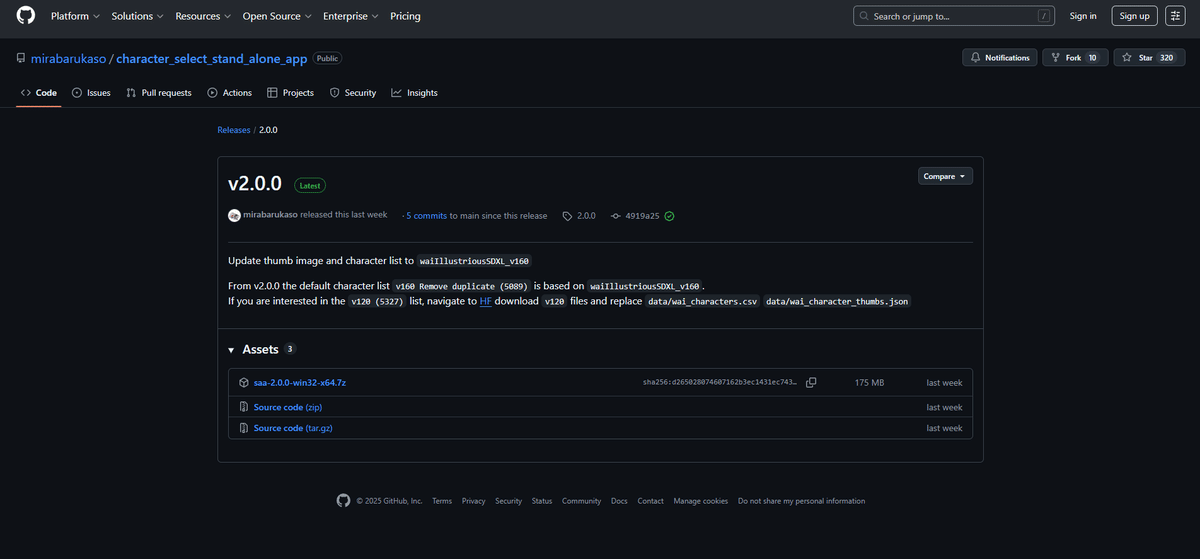Screen dimensions: 1200x559
Task: Click the verified commit checkmark icon
Action: pyautogui.click(x=669, y=216)
